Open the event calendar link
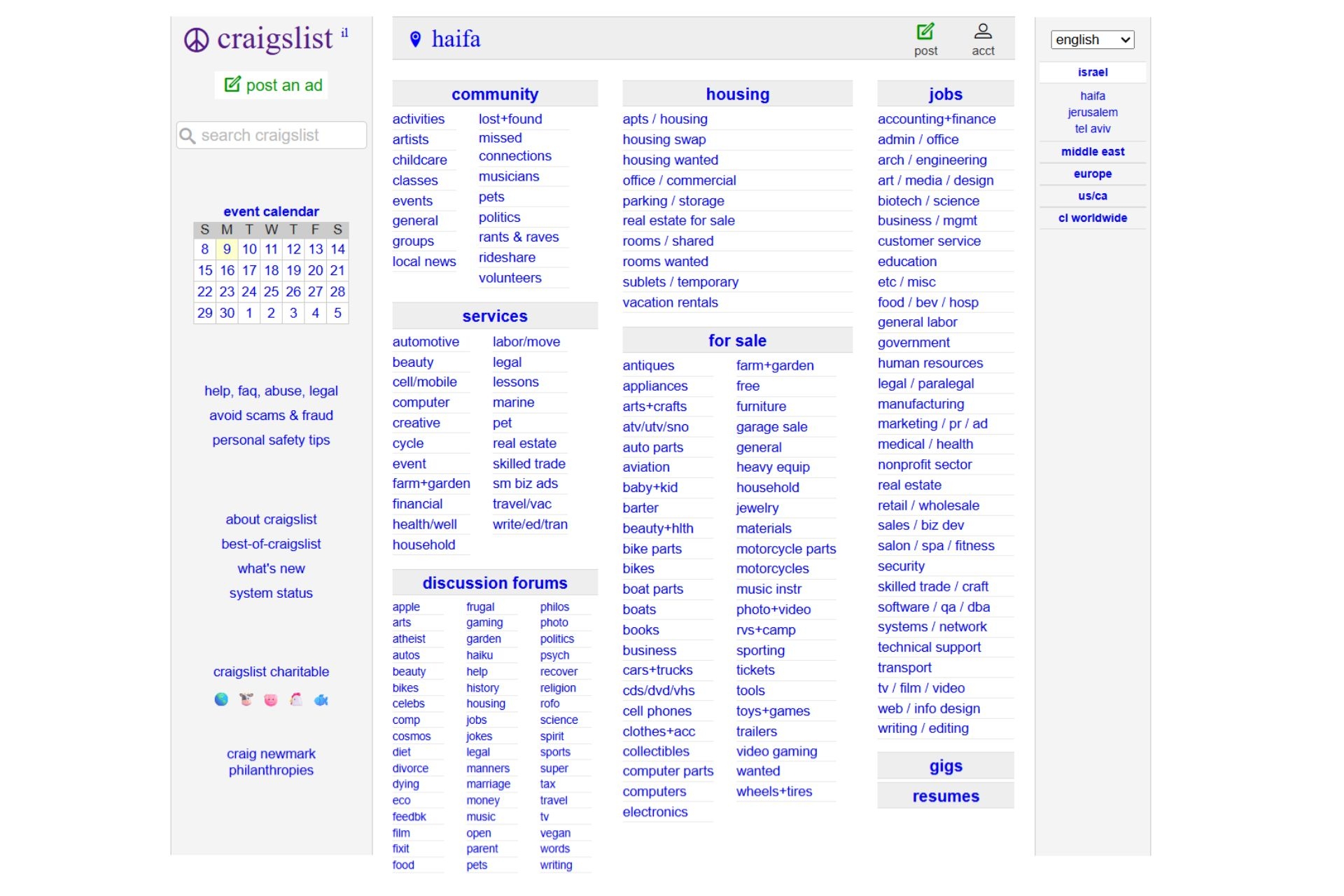This screenshot has width=1344, height=896. coord(271,211)
